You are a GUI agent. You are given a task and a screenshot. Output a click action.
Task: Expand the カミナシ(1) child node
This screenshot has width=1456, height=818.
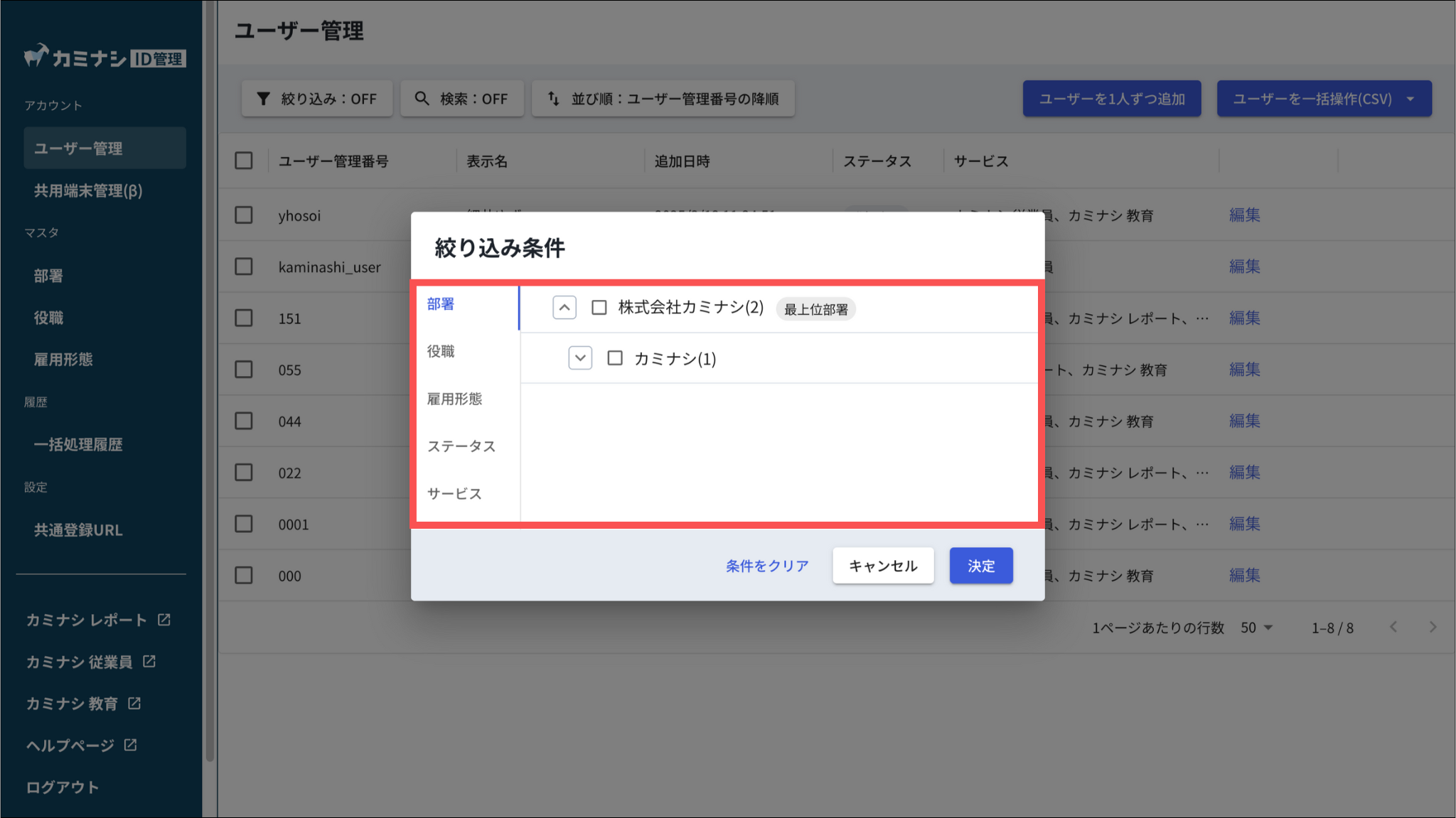(x=580, y=358)
